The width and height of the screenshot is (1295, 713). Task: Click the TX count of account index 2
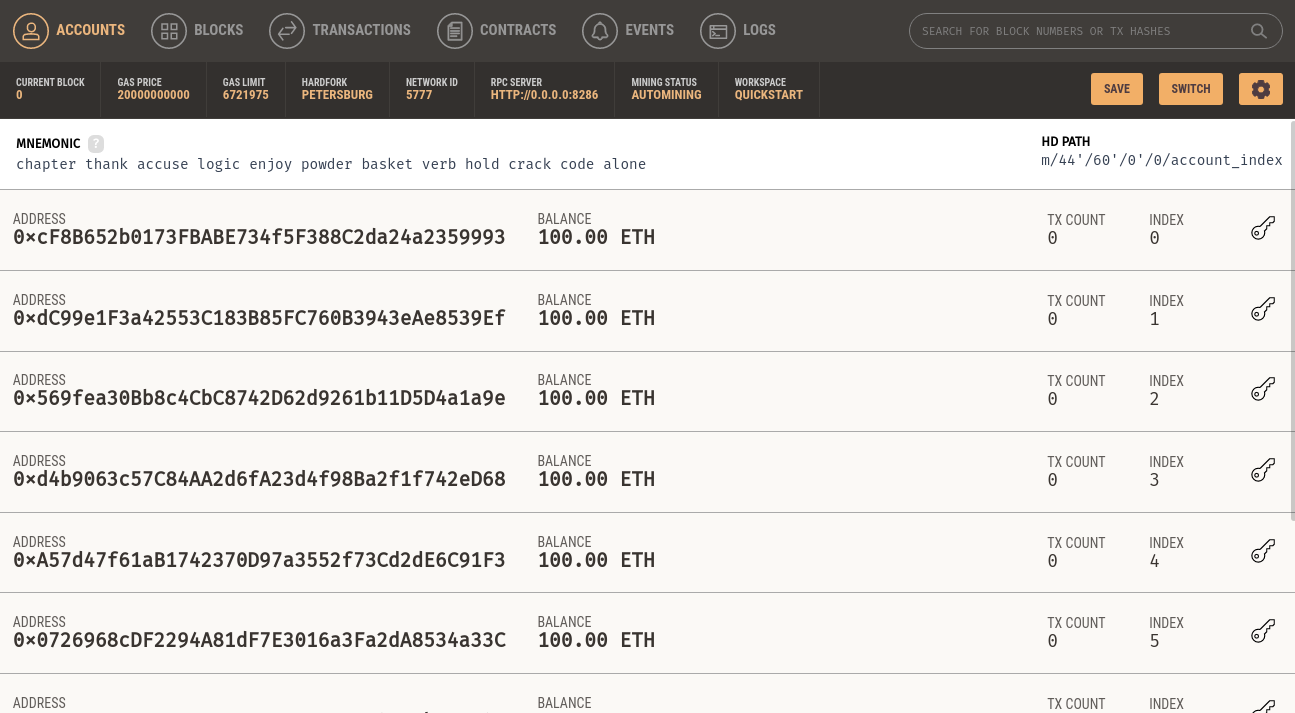click(x=1052, y=399)
